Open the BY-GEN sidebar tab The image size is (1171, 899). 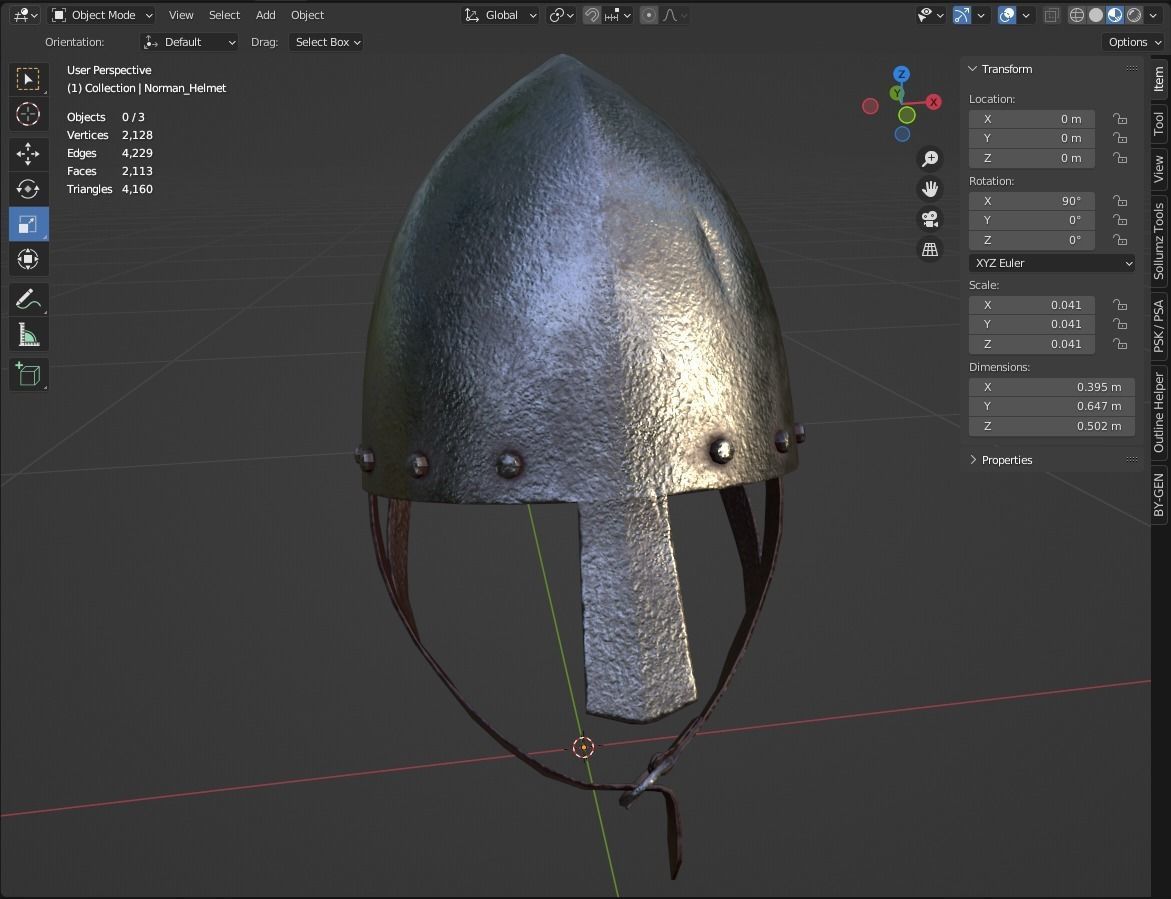pyautogui.click(x=1158, y=494)
